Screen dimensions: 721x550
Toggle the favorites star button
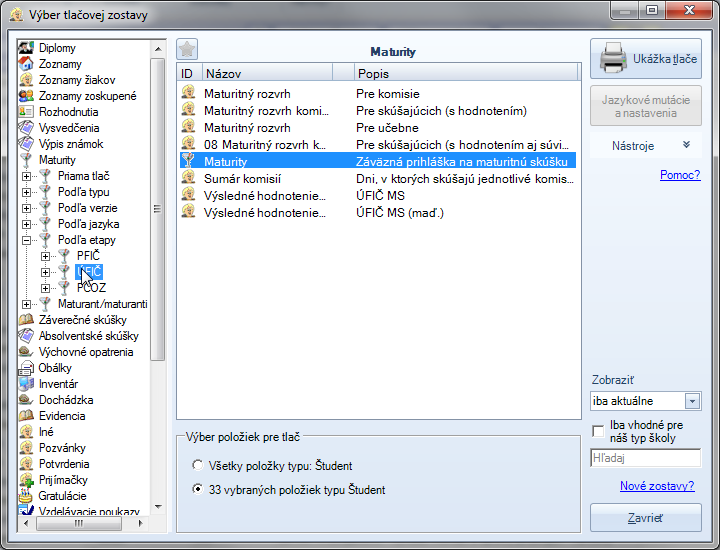click(187, 49)
